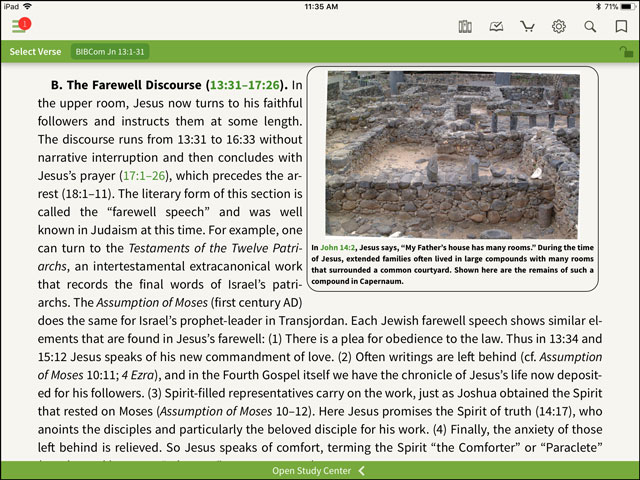Tap the bookmark icon

pos(621,27)
